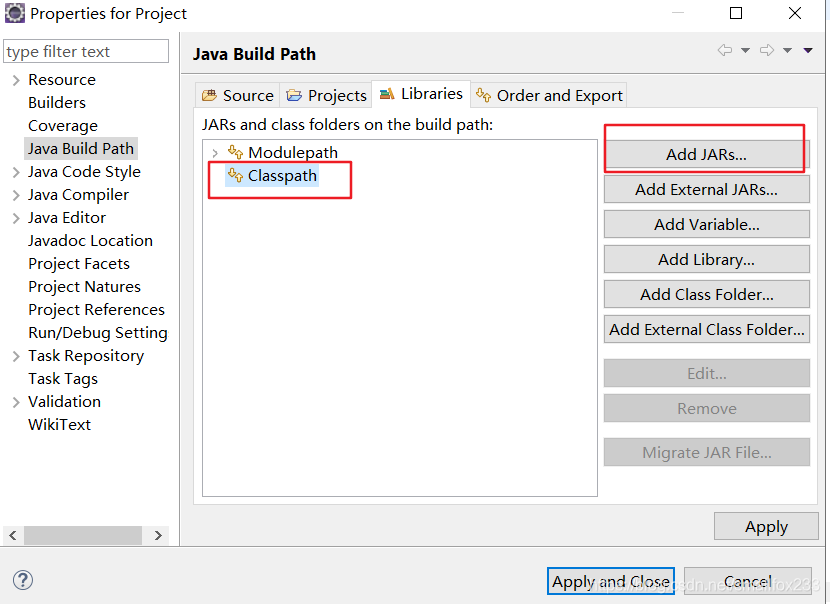Select the Classpath entry

pos(282,175)
